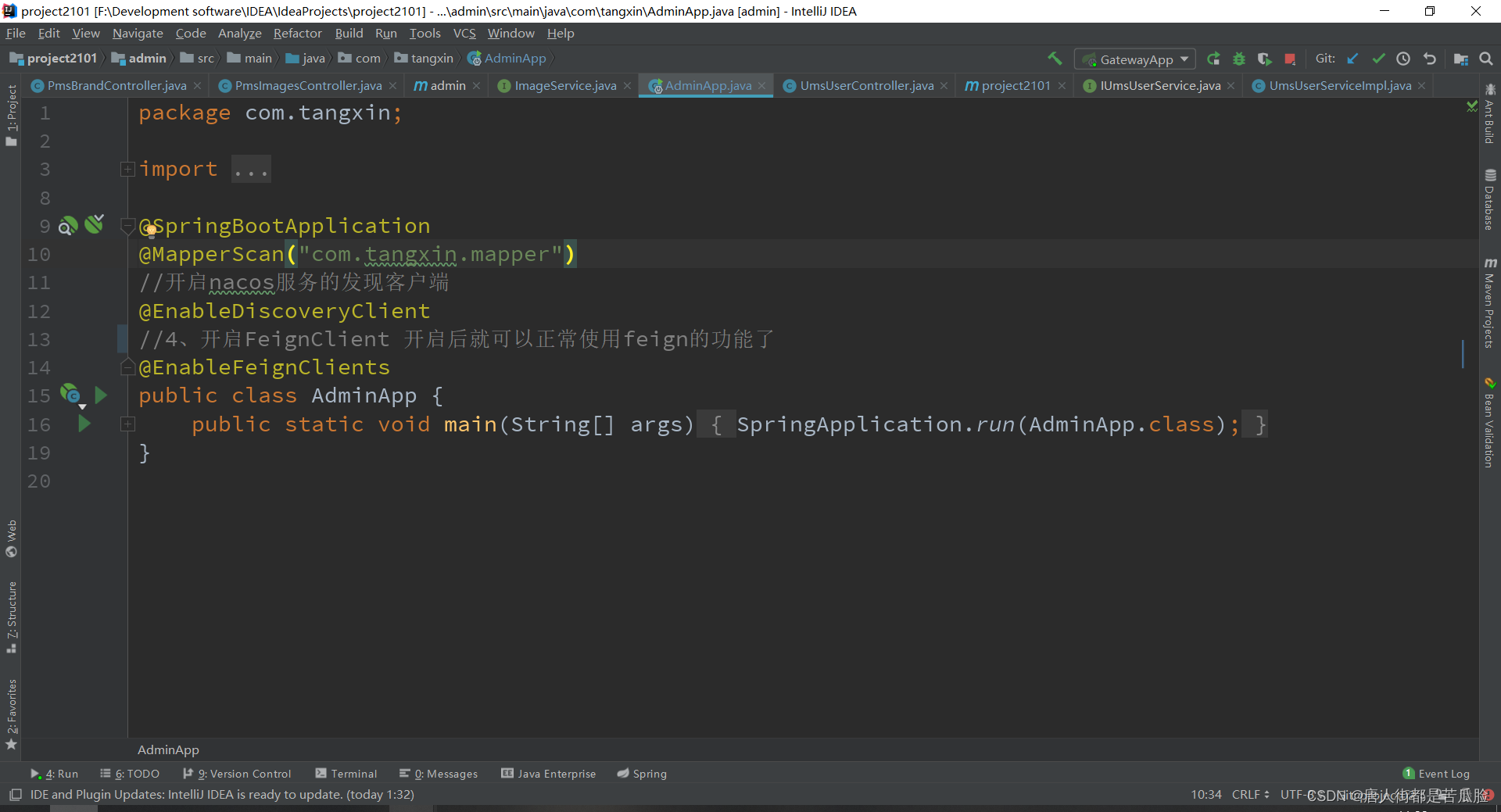Click the tangxin breadcrumb in navigation bar
This screenshot has height=812, width=1501.
[x=424, y=59]
